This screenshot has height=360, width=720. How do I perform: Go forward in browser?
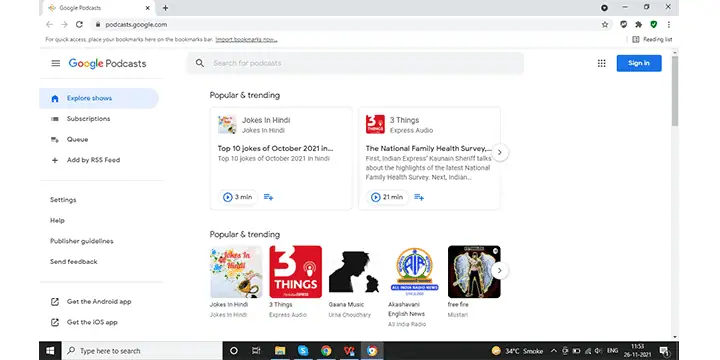[64, 25]
